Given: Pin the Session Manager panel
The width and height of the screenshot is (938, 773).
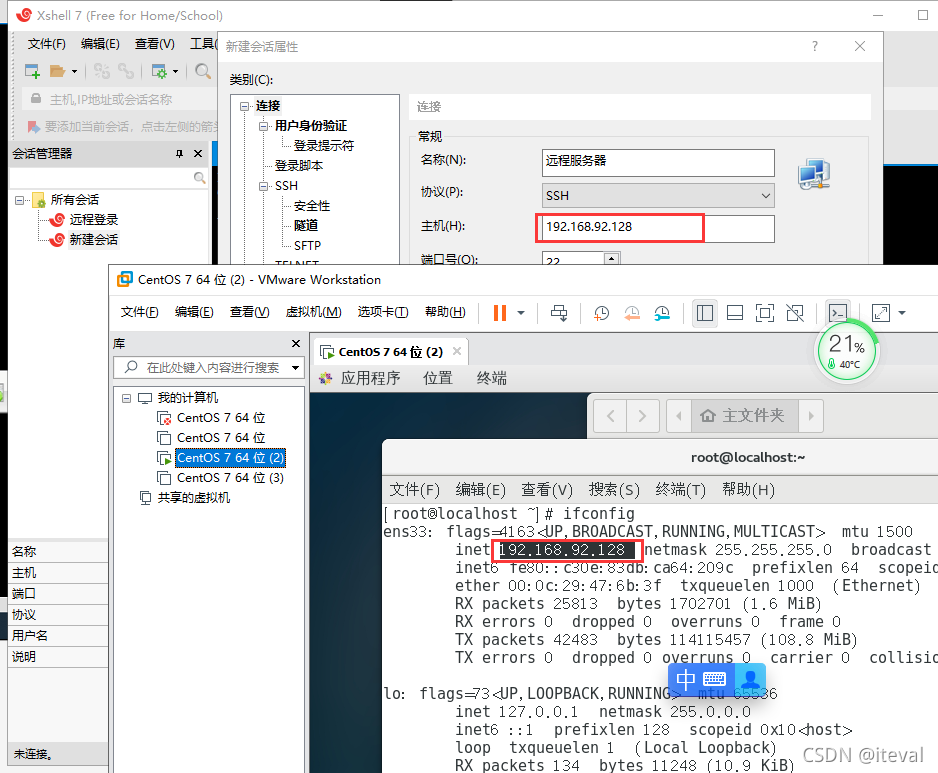Looking at the screenshot, I should (x=179, y=154).
